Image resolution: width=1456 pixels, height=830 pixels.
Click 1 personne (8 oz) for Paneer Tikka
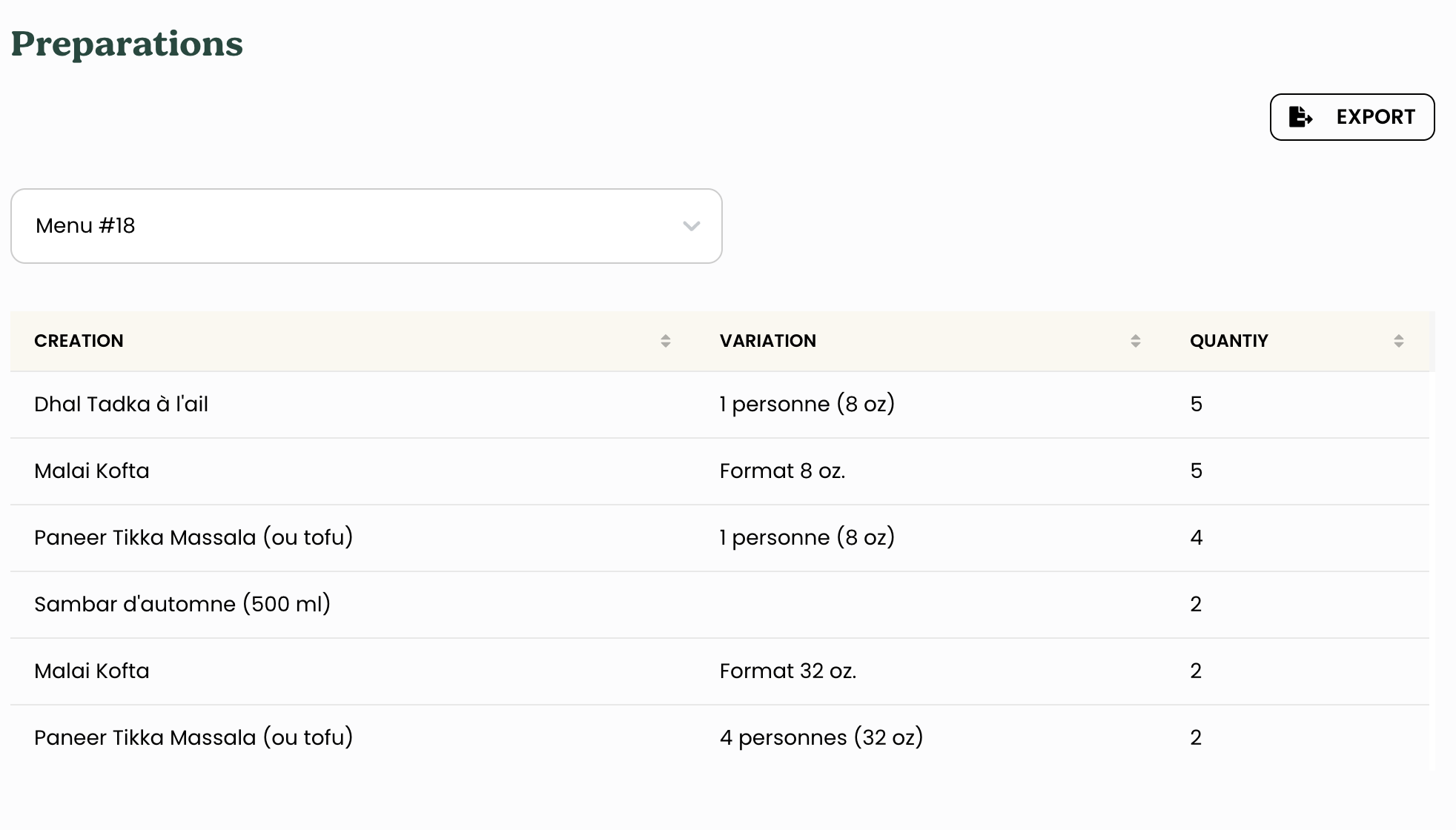(x=807, y=538)
